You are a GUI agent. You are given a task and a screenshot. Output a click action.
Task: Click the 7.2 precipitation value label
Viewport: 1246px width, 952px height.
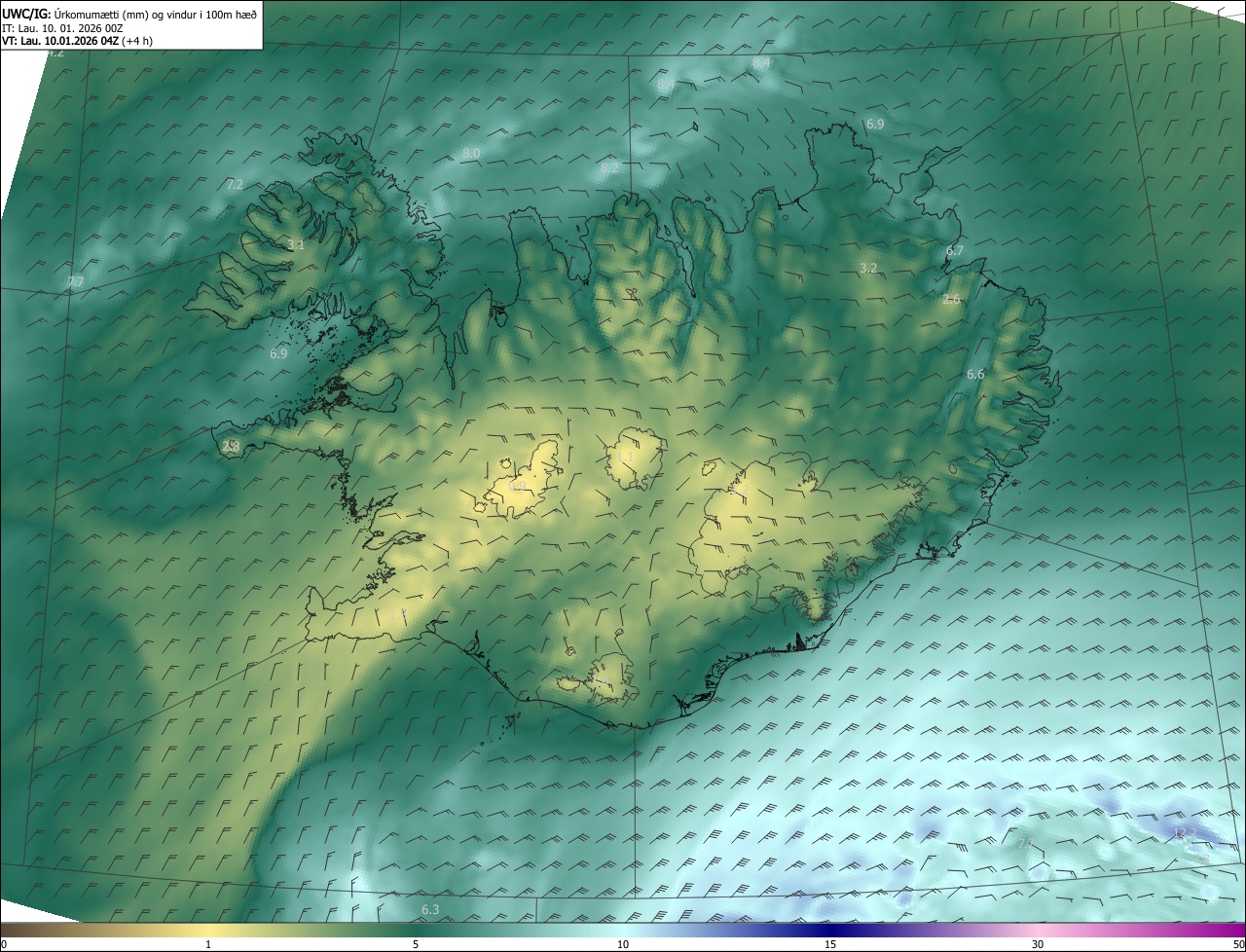point(235,184)
